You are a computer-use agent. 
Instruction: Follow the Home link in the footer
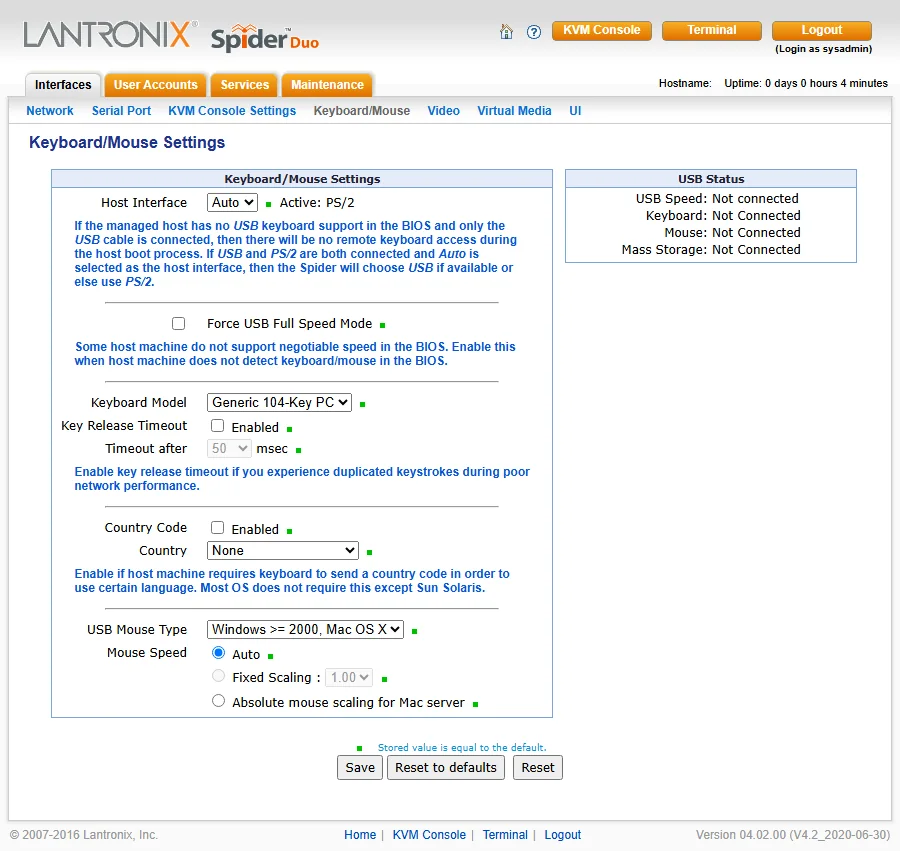(360, 835)
